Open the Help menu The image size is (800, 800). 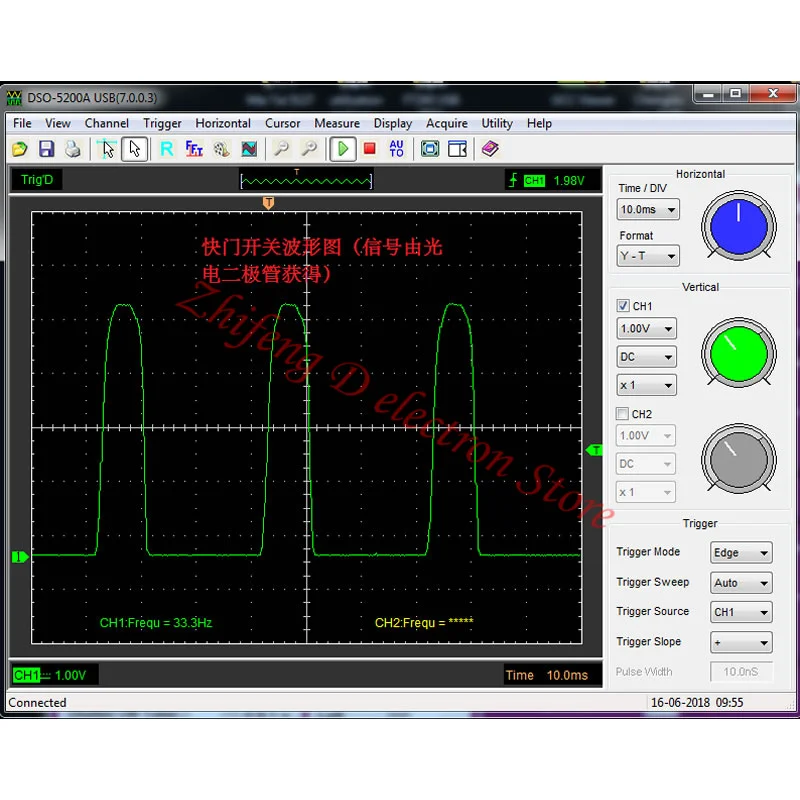[x=539, y=123]
